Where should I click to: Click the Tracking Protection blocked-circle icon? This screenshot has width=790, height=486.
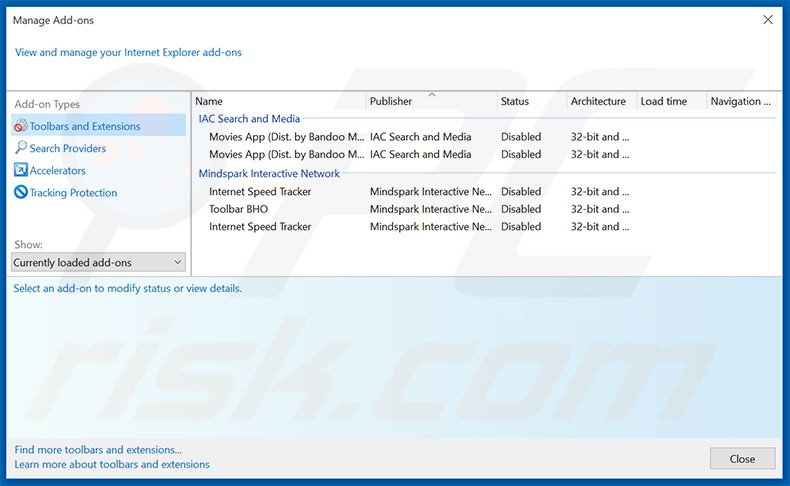[x=21, y=192]
